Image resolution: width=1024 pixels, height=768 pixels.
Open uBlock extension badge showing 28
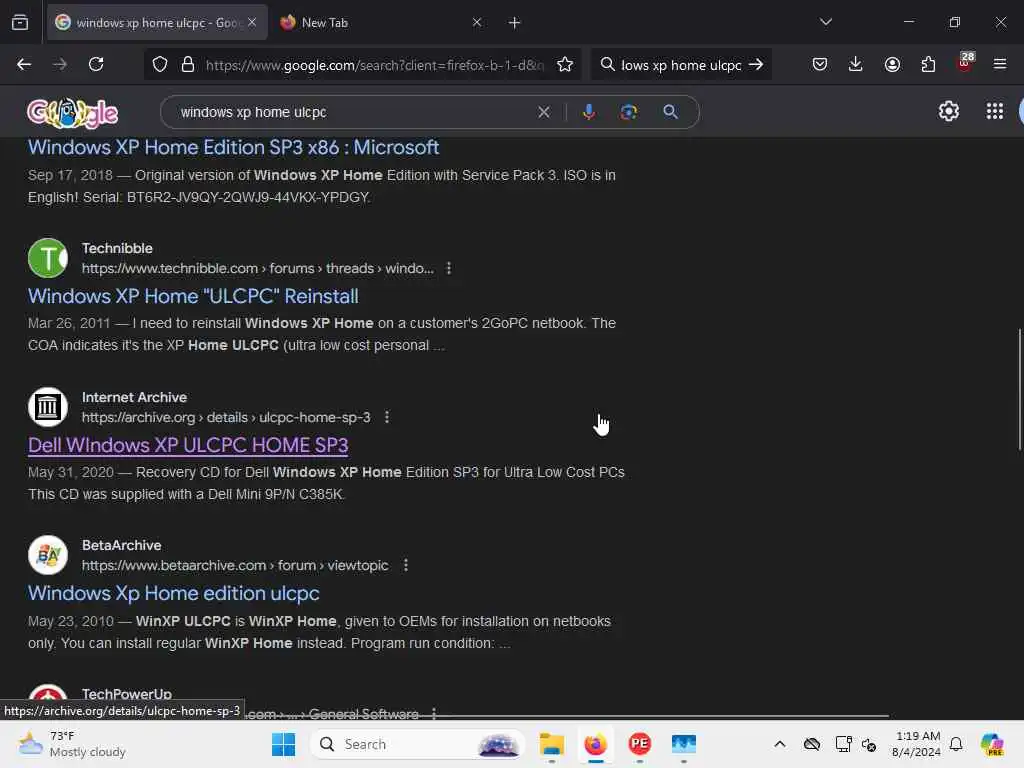[965, 62]
